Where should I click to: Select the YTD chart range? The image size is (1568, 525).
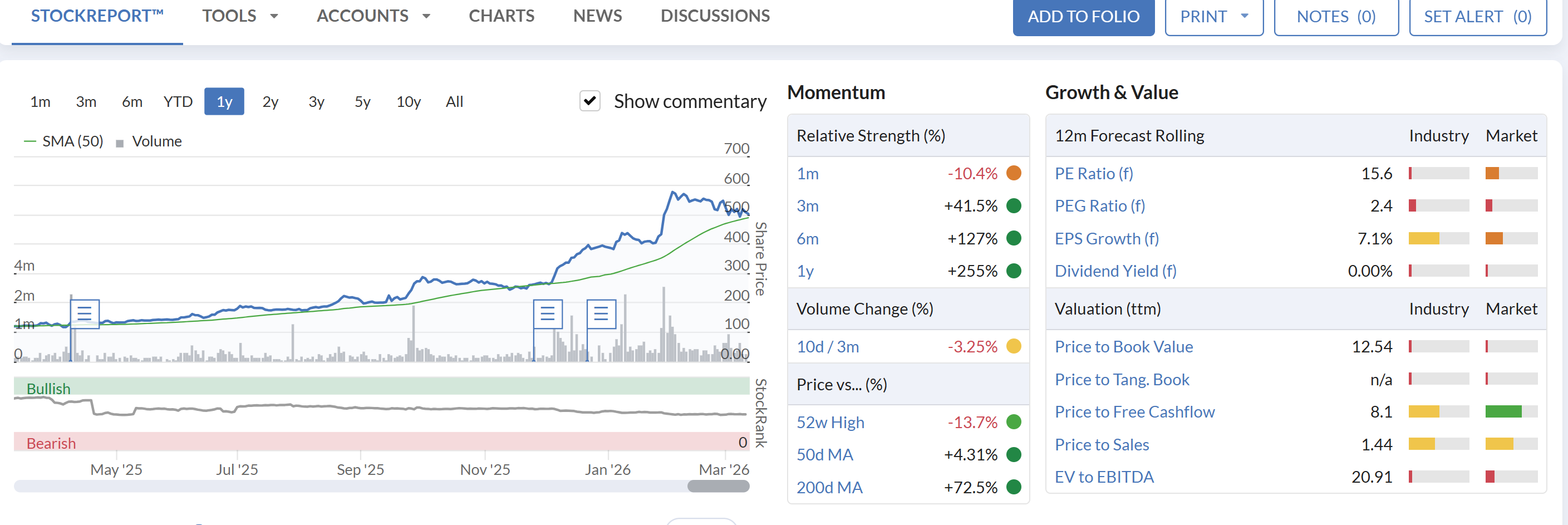tap(178, 102)
